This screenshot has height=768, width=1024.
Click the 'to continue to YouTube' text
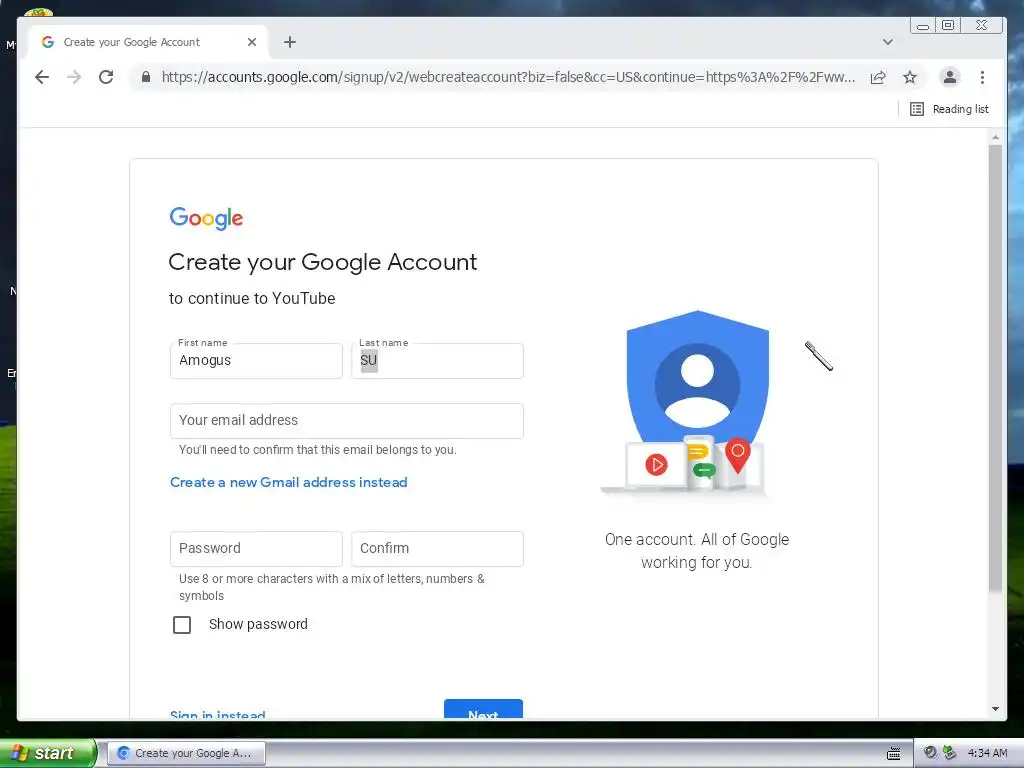(252, 298)
